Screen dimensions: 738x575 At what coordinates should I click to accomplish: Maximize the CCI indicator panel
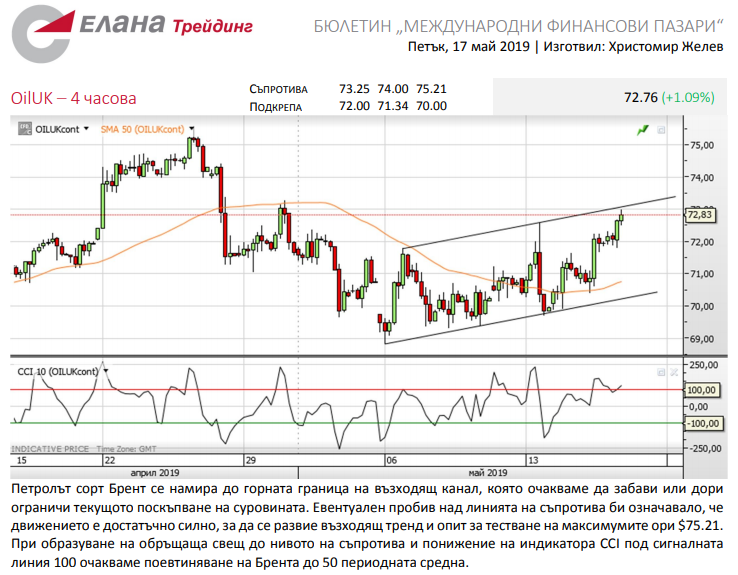coord(661,372)
